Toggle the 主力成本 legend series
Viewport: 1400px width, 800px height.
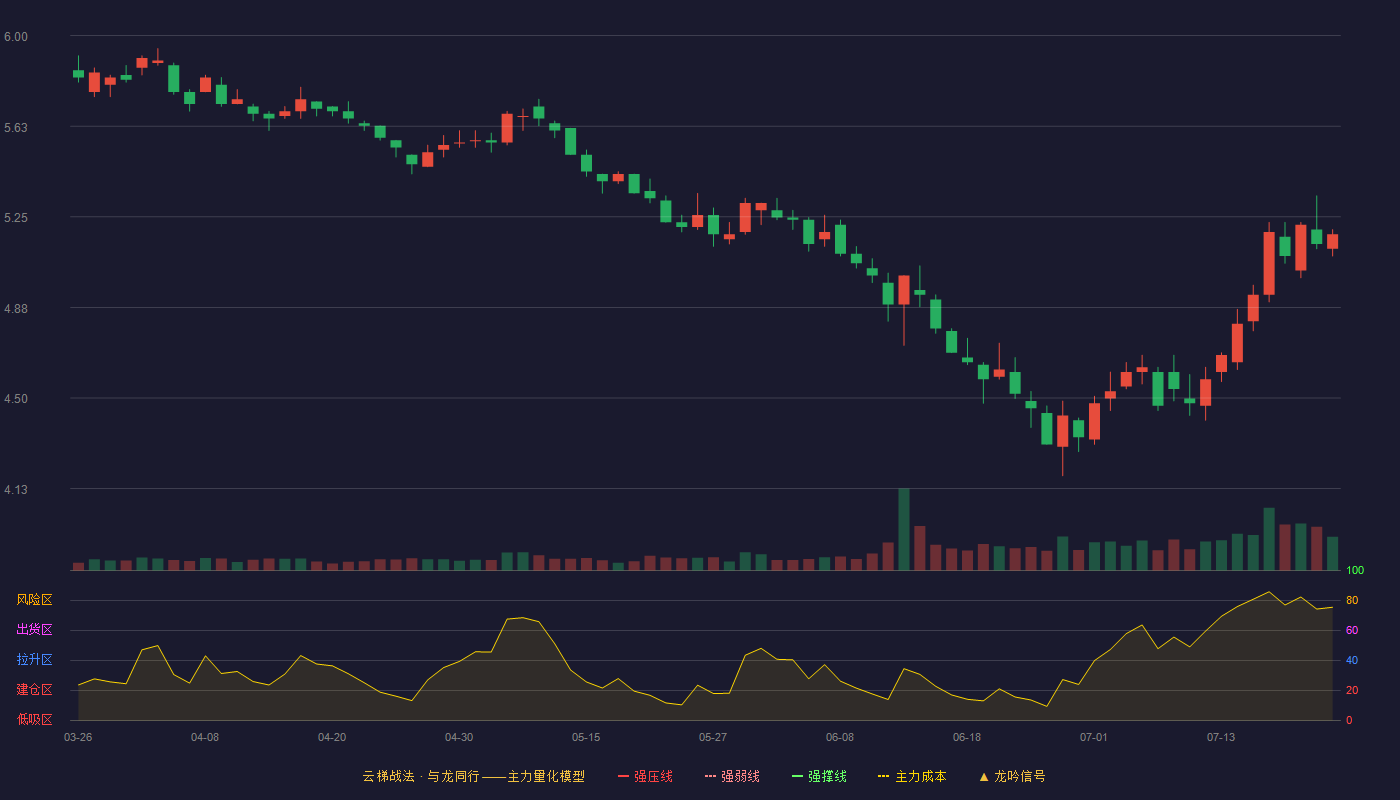[912, 776]
